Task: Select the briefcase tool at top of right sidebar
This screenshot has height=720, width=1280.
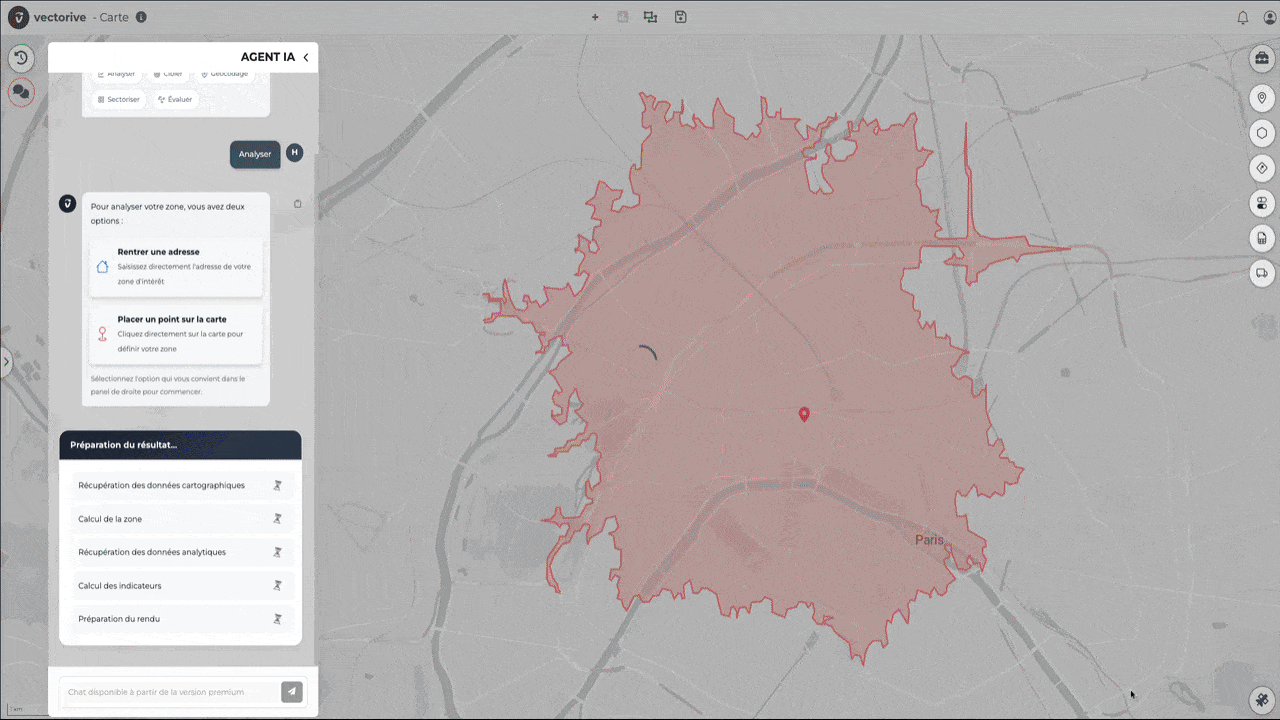Action: (1262, 58)
